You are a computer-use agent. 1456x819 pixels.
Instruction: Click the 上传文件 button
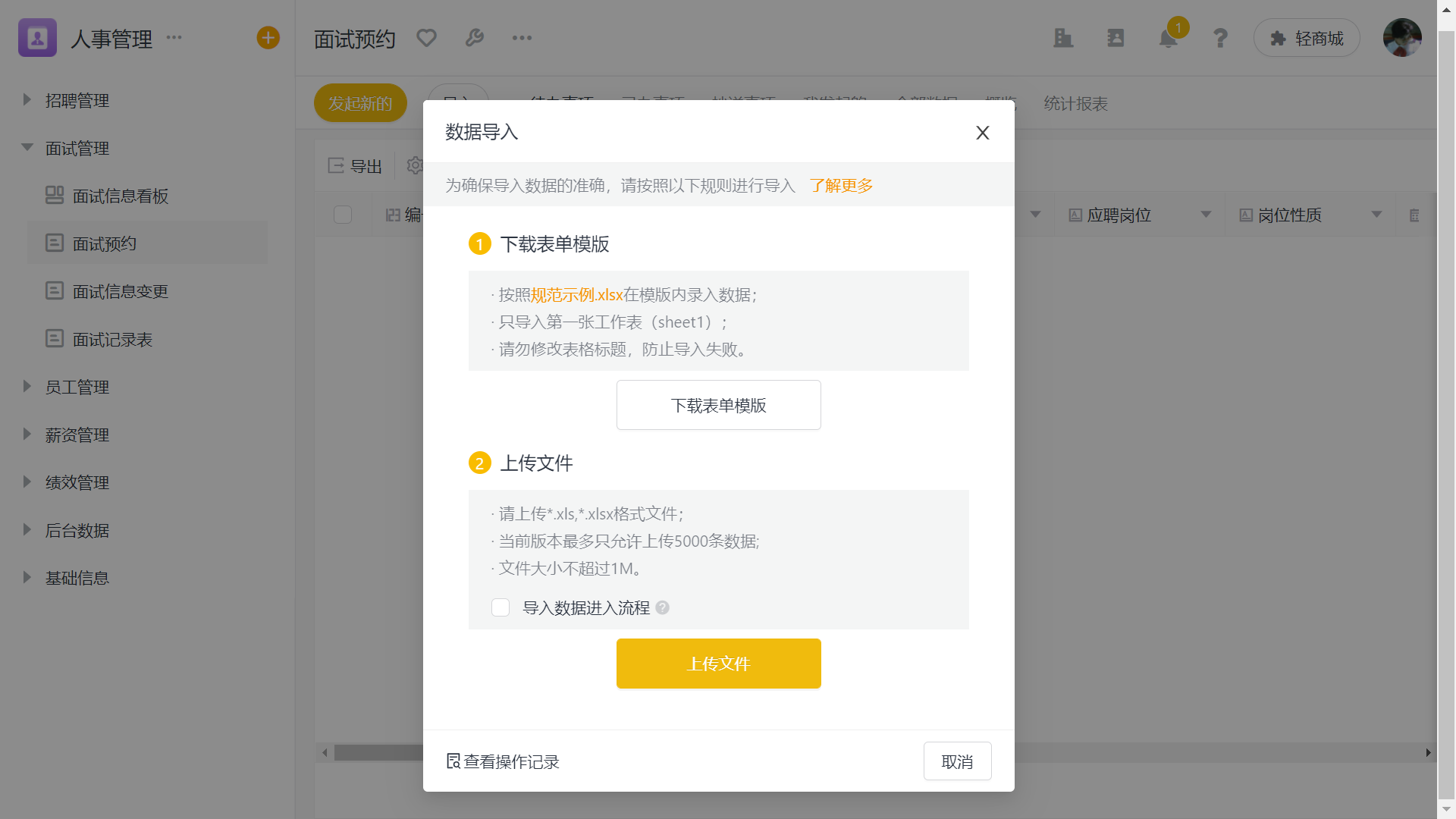click(718, 664)
